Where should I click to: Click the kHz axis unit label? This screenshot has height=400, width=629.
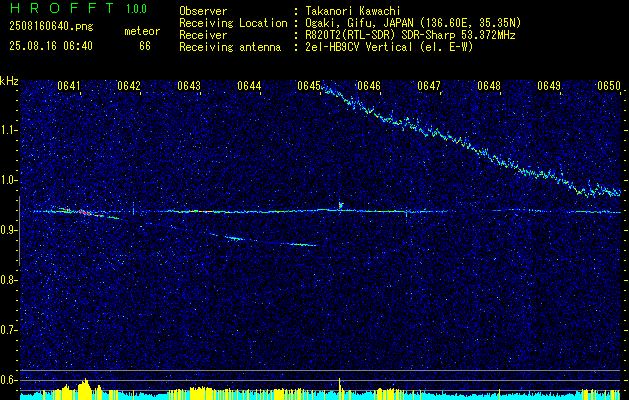click(x=10, y=81)
